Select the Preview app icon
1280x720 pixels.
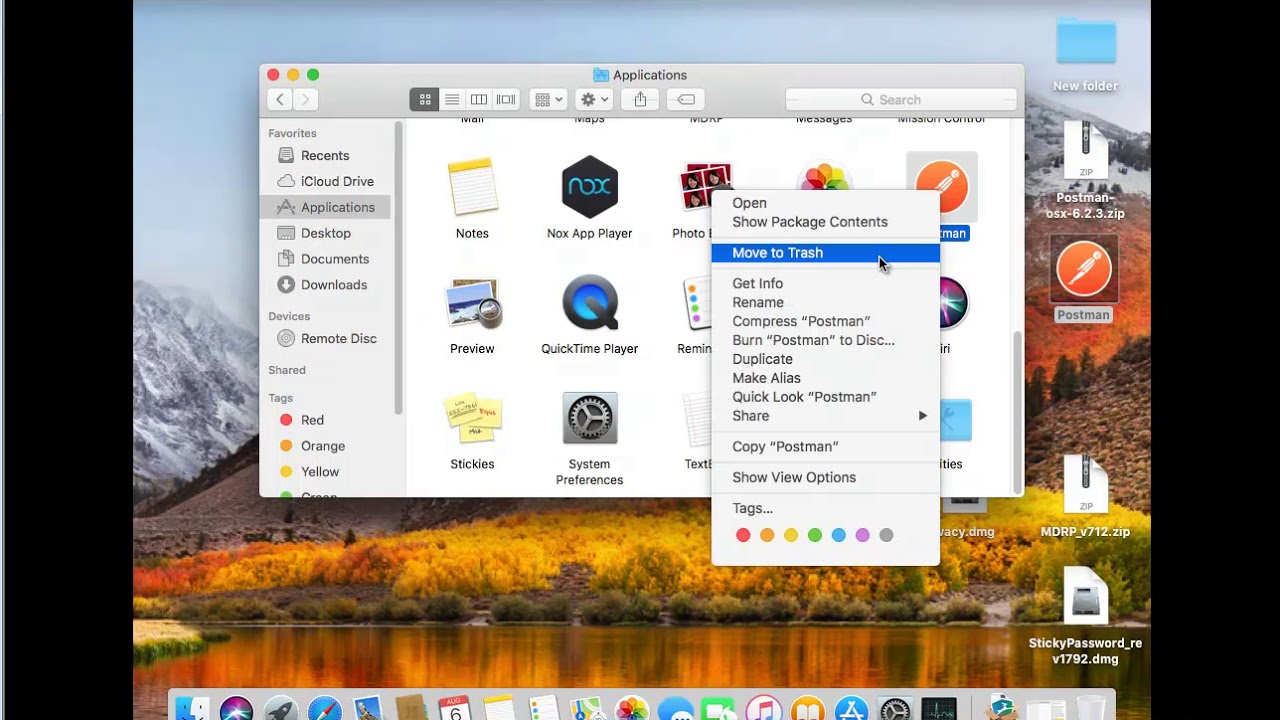point(472,303)
